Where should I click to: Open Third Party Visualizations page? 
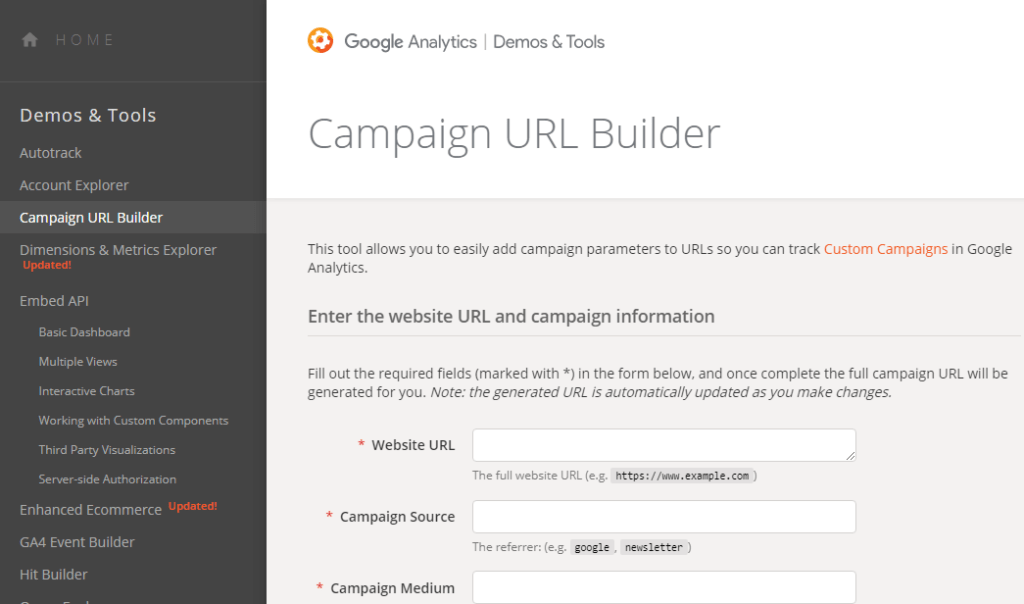click(107, 450)
